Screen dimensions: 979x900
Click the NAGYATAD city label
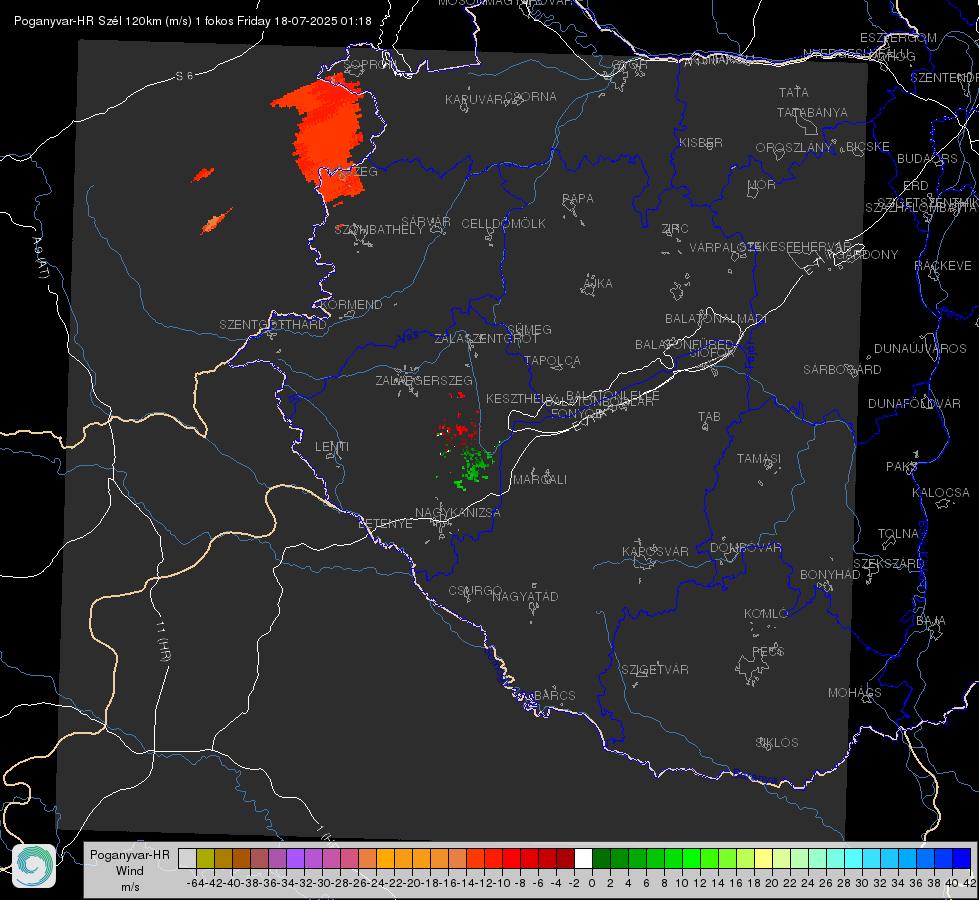tap(525, 596)
